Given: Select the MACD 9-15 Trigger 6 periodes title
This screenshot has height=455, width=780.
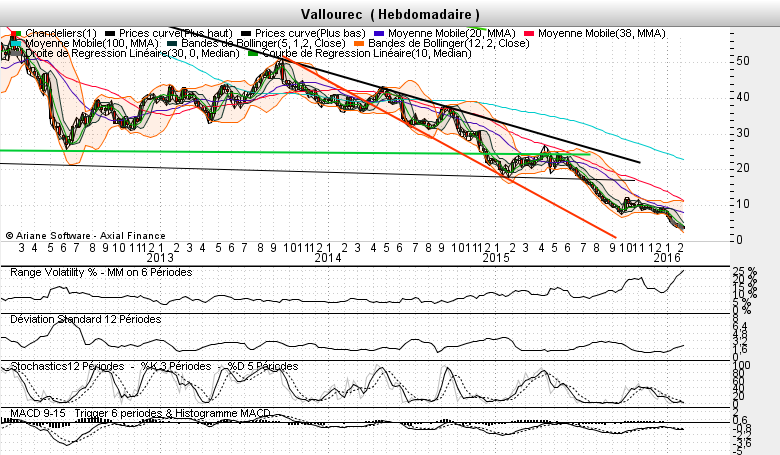Looking at the screenshot, I should point(140,413).
